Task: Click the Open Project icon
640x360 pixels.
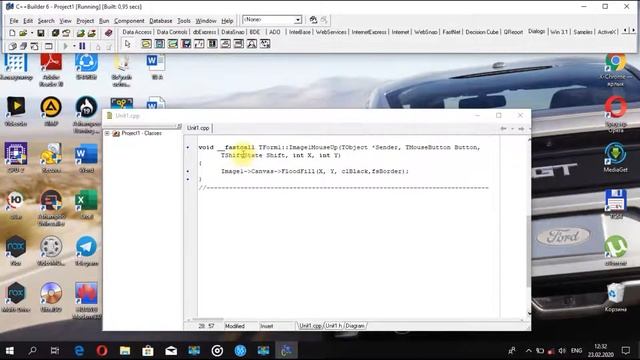Action: pyautogui.click(x=66, y=33)
